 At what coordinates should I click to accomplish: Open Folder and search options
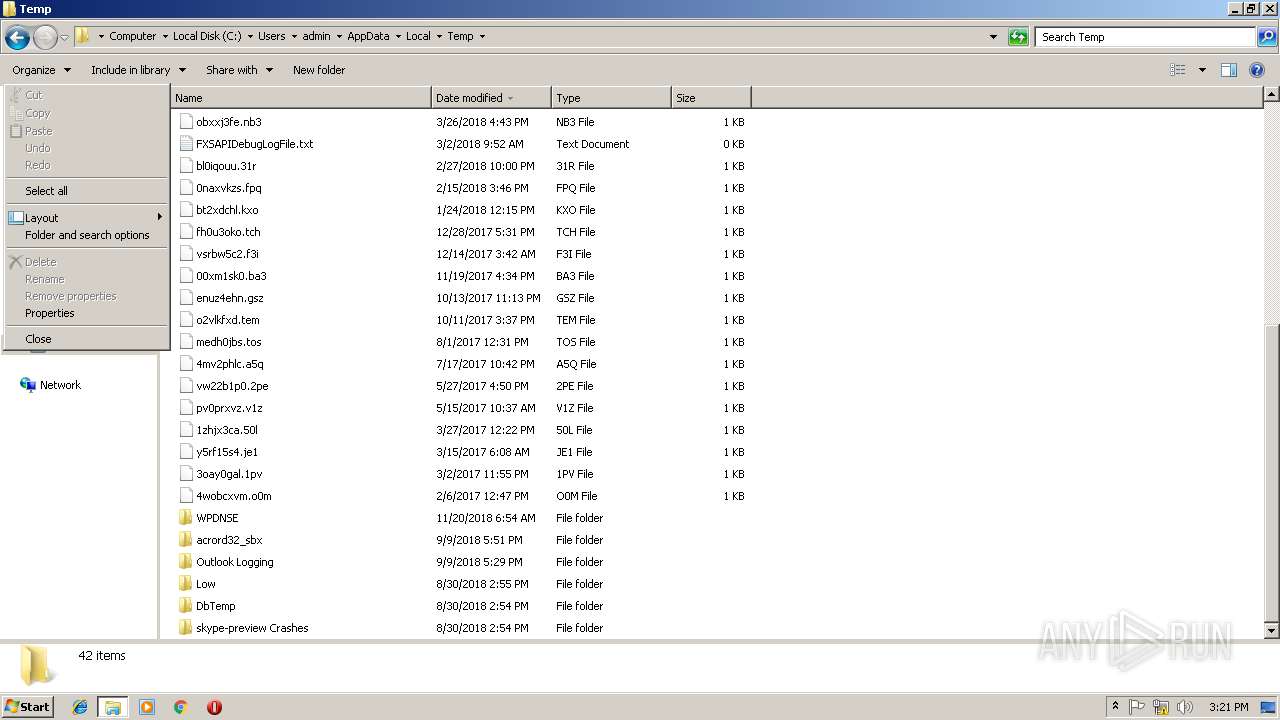pos(87,235)
